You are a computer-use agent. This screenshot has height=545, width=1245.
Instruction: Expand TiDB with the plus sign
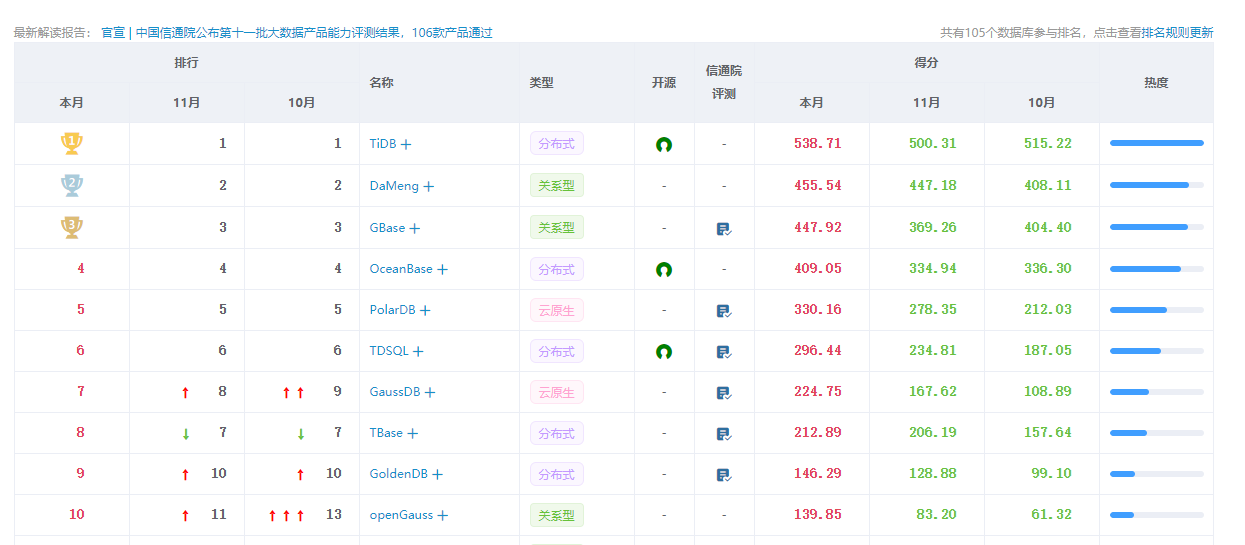[406, 145]
